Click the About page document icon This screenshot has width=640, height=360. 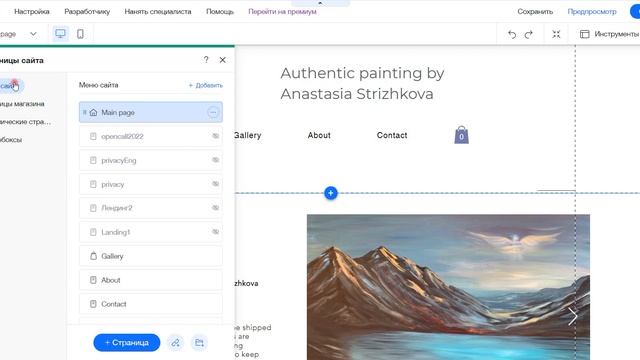(x=93, y=280)
